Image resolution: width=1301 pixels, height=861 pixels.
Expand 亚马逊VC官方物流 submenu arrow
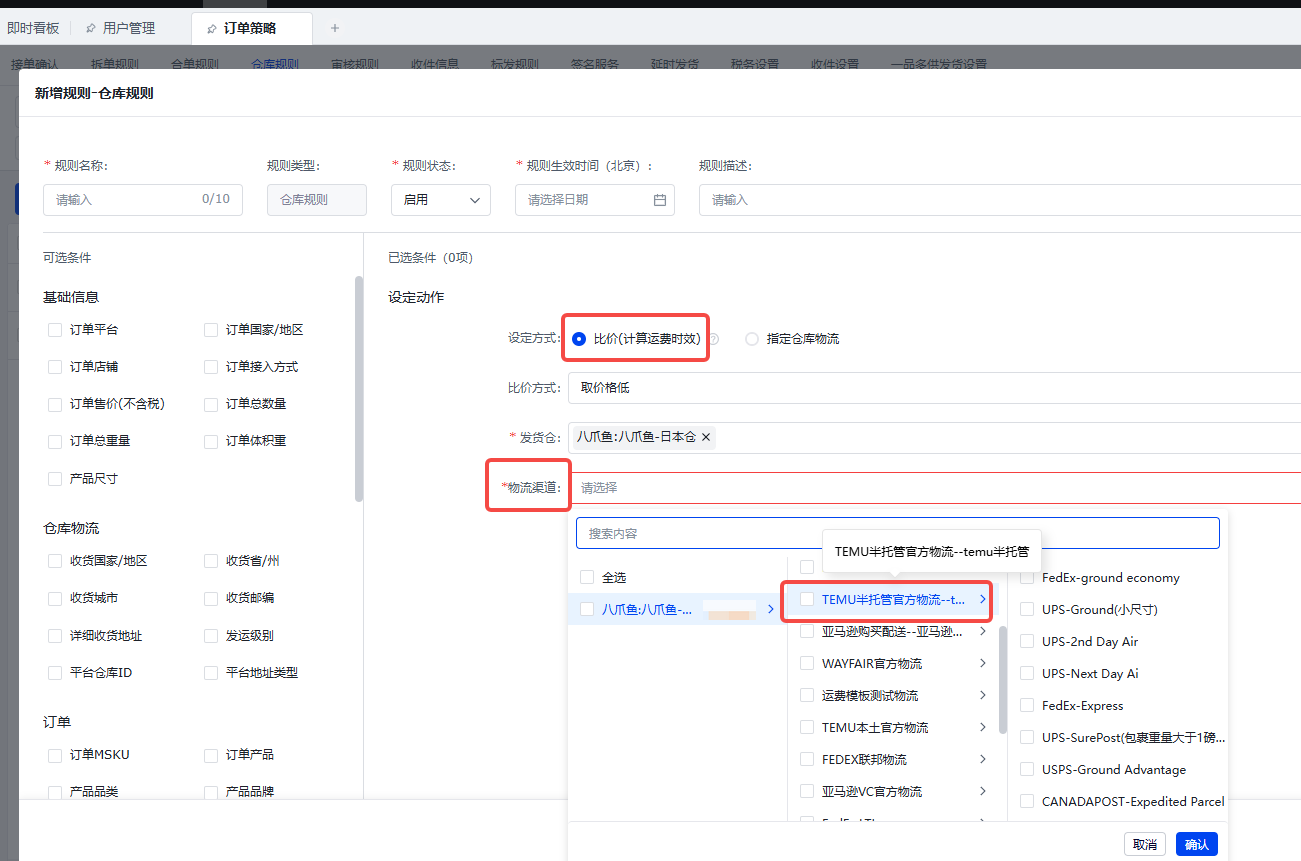pos(983,791)
